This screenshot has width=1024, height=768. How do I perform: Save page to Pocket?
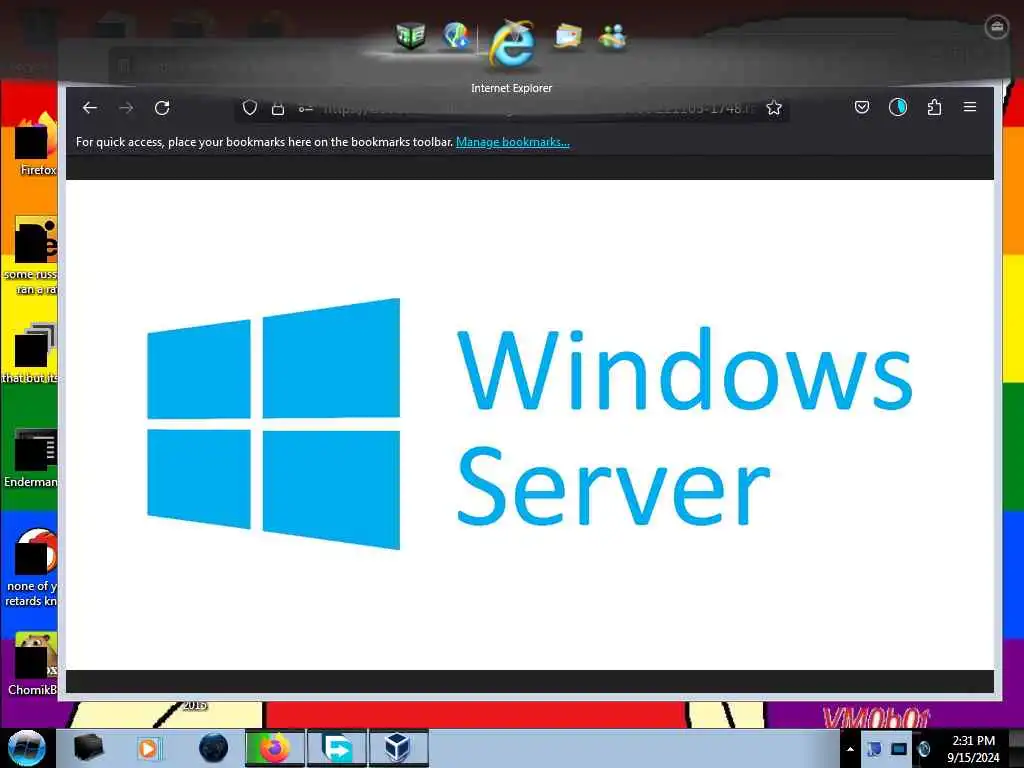[862, 107]
